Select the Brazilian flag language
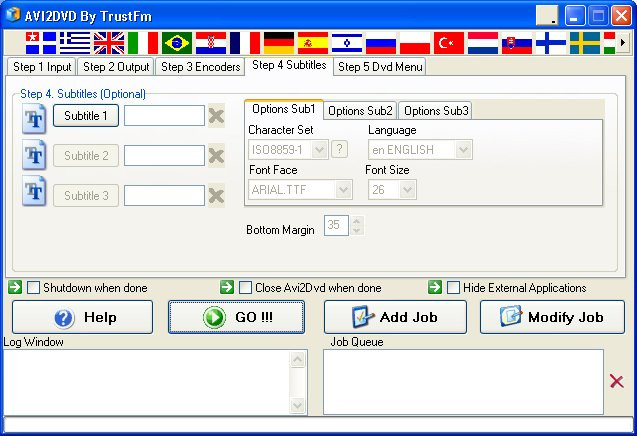 click(x=177, y=43)
